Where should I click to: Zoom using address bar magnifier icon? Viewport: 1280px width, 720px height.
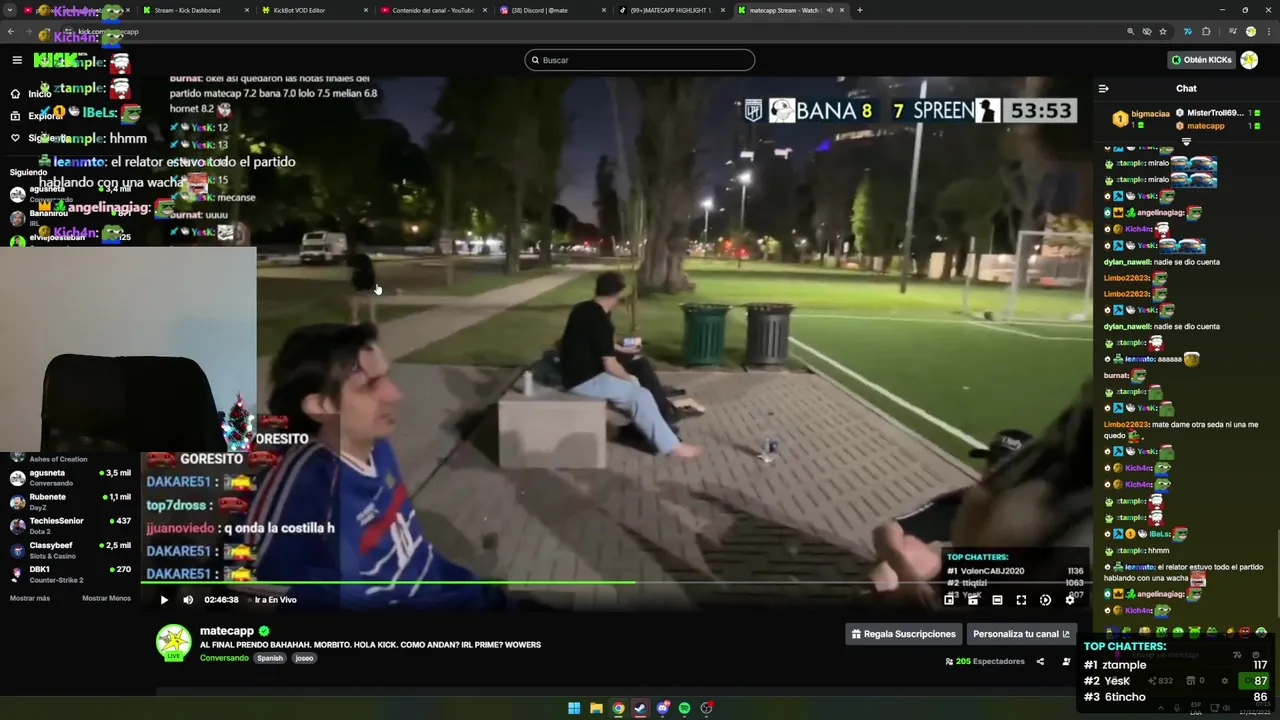pyautogui.click(x=1131, y=32)
